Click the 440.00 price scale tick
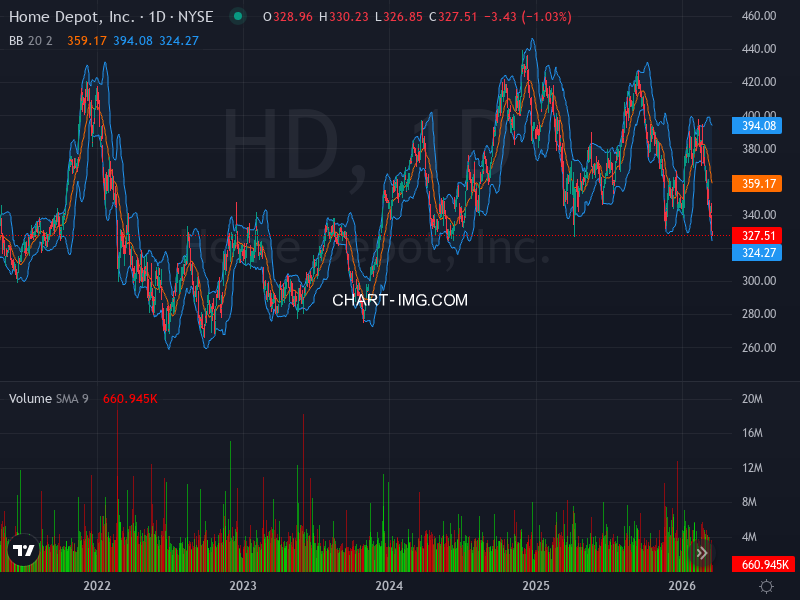The width and height of the screenshot is (800, 600). click(x=759, y=49)
